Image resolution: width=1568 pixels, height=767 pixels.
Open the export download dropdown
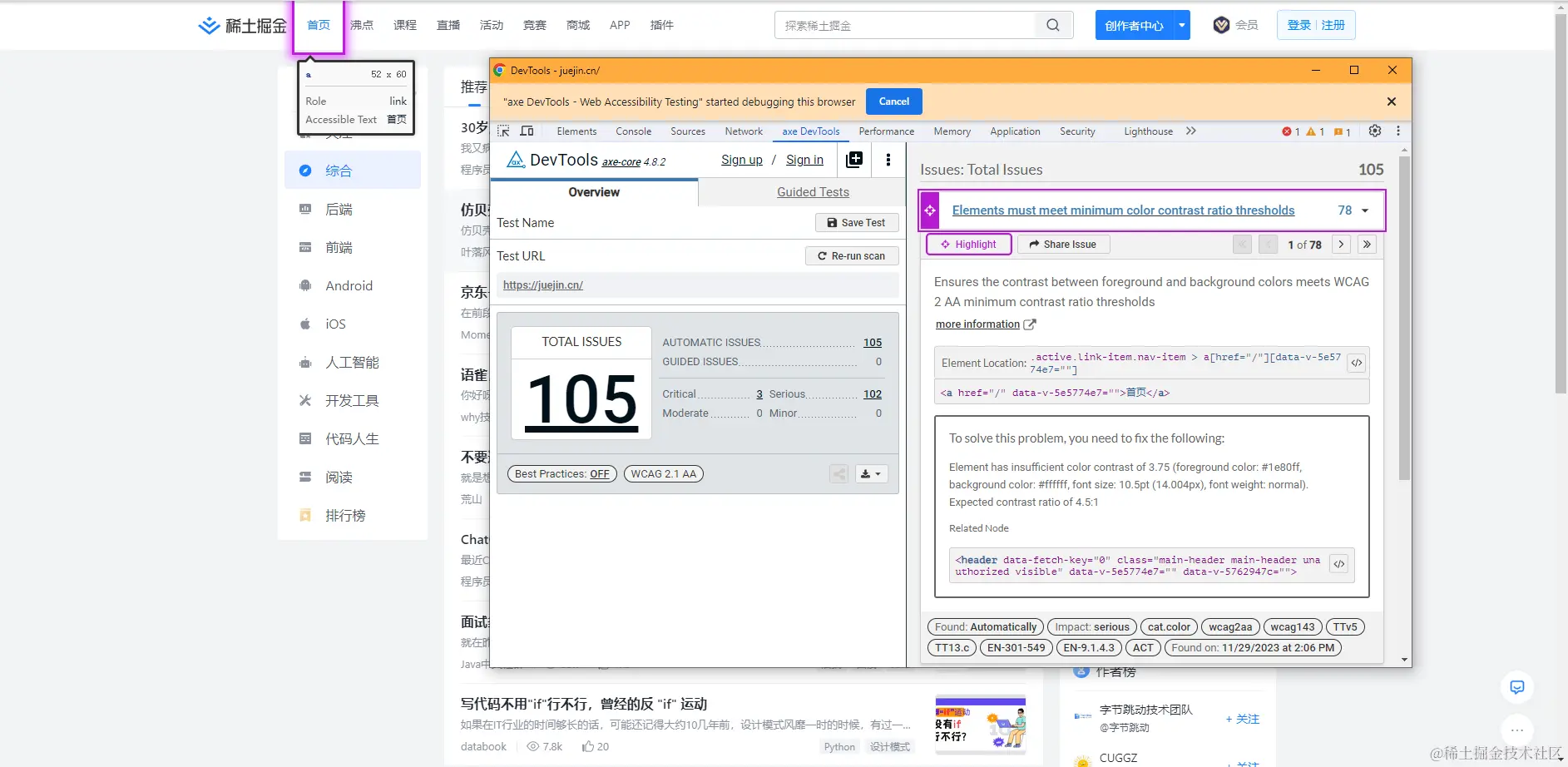click(x=871, y=474)
